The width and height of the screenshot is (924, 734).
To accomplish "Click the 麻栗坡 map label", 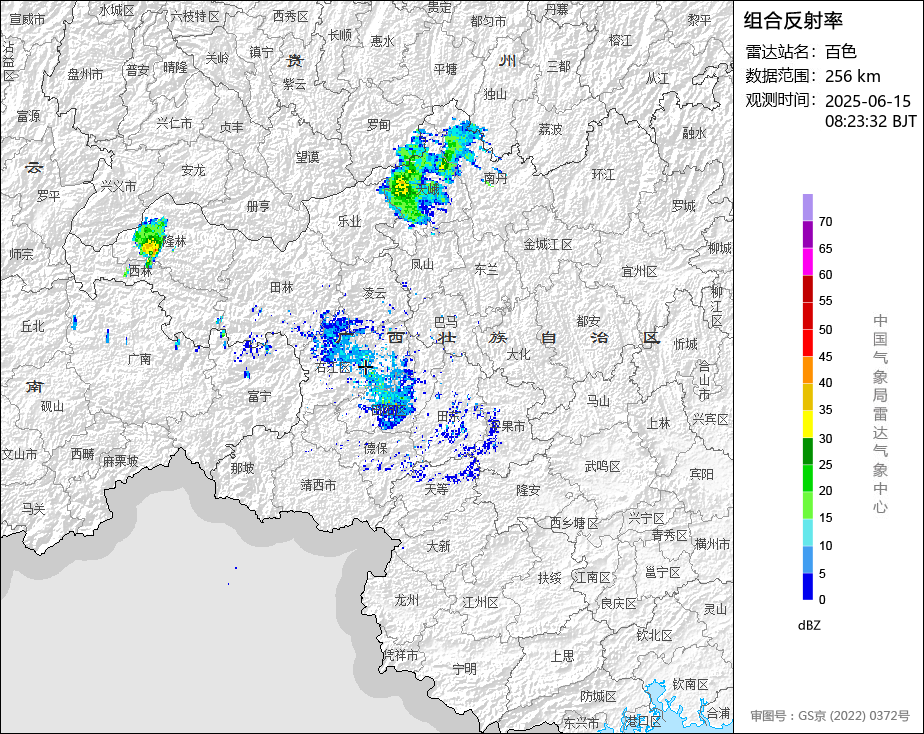I will pos(120,461).
